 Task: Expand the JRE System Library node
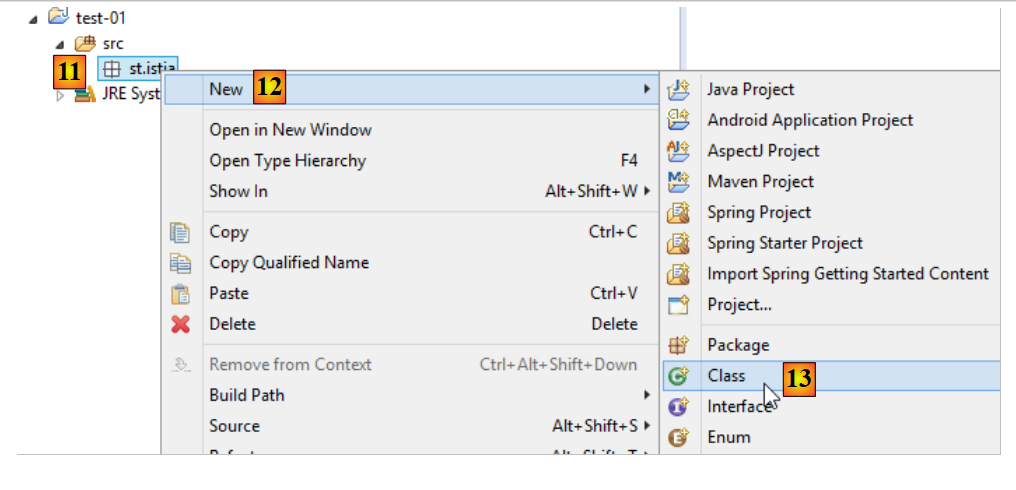[x=59, y=95]
